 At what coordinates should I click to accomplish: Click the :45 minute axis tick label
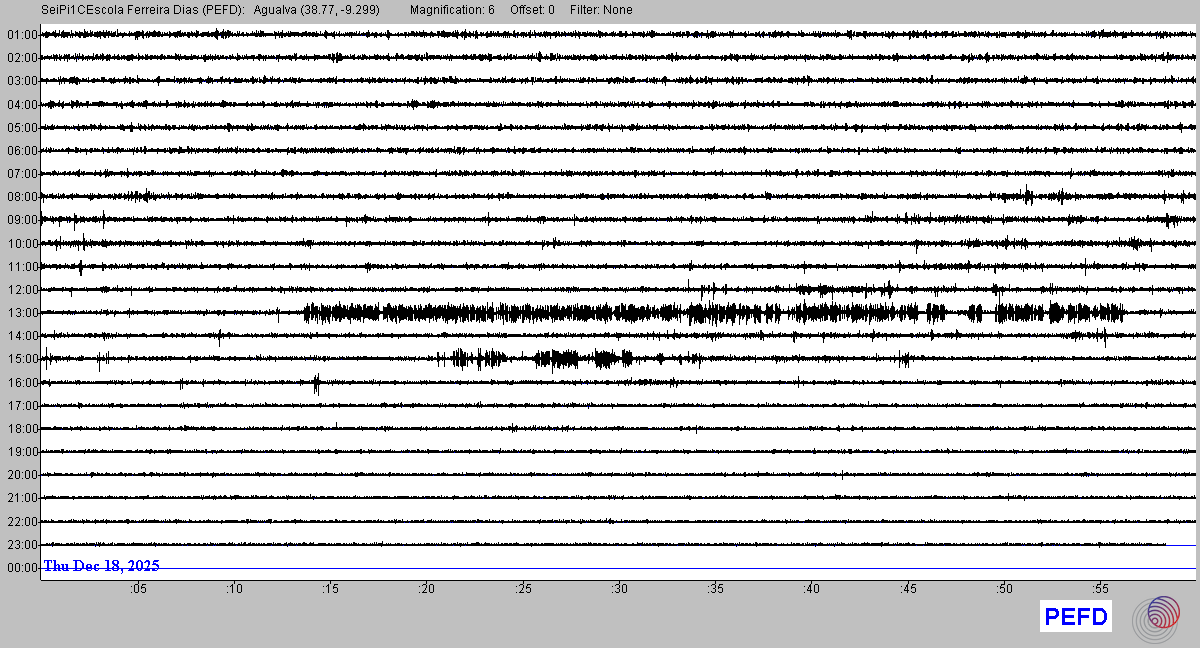(x=908, y=589)
